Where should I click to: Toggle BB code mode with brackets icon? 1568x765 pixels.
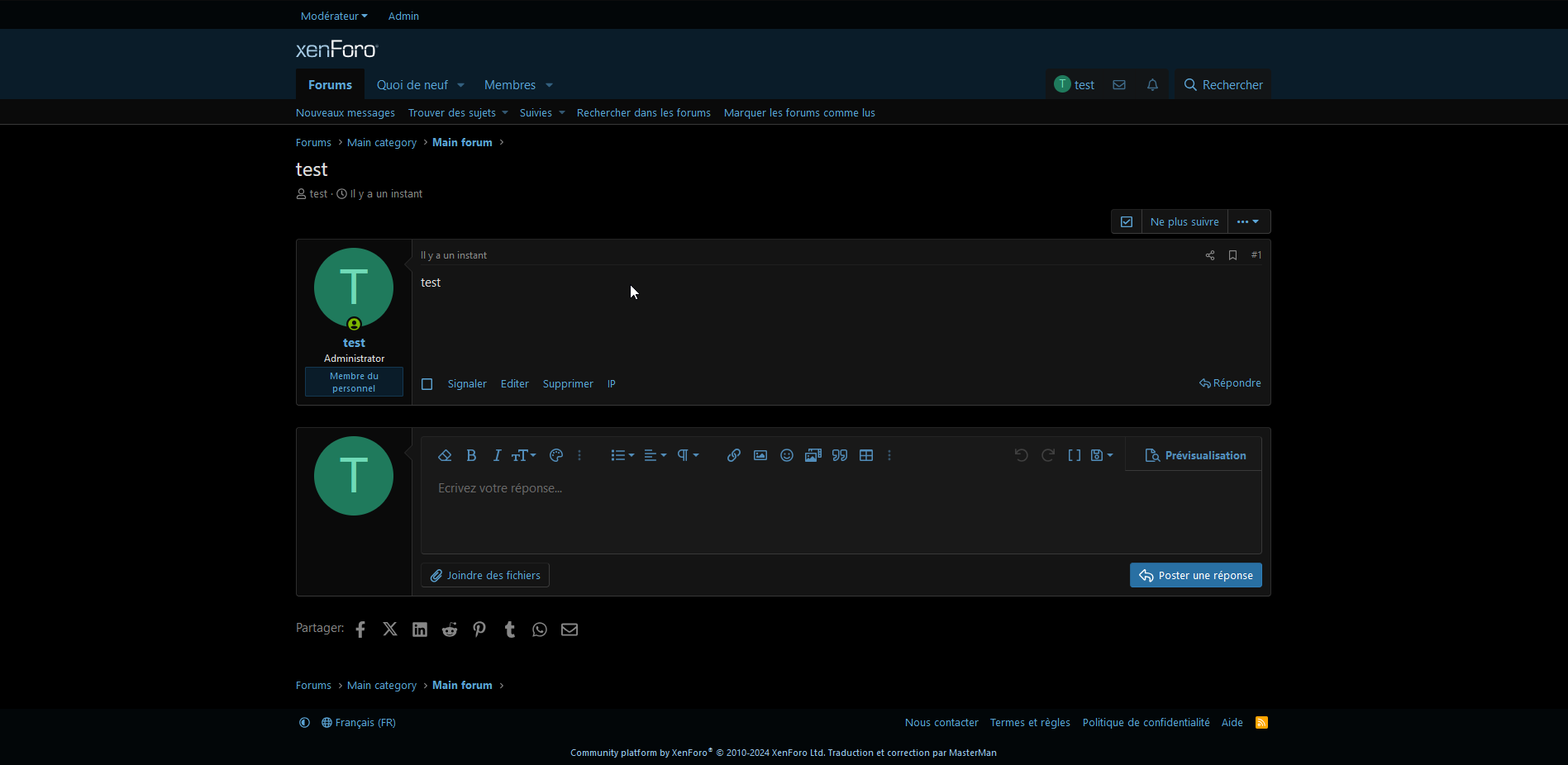tap(1075, 455)
